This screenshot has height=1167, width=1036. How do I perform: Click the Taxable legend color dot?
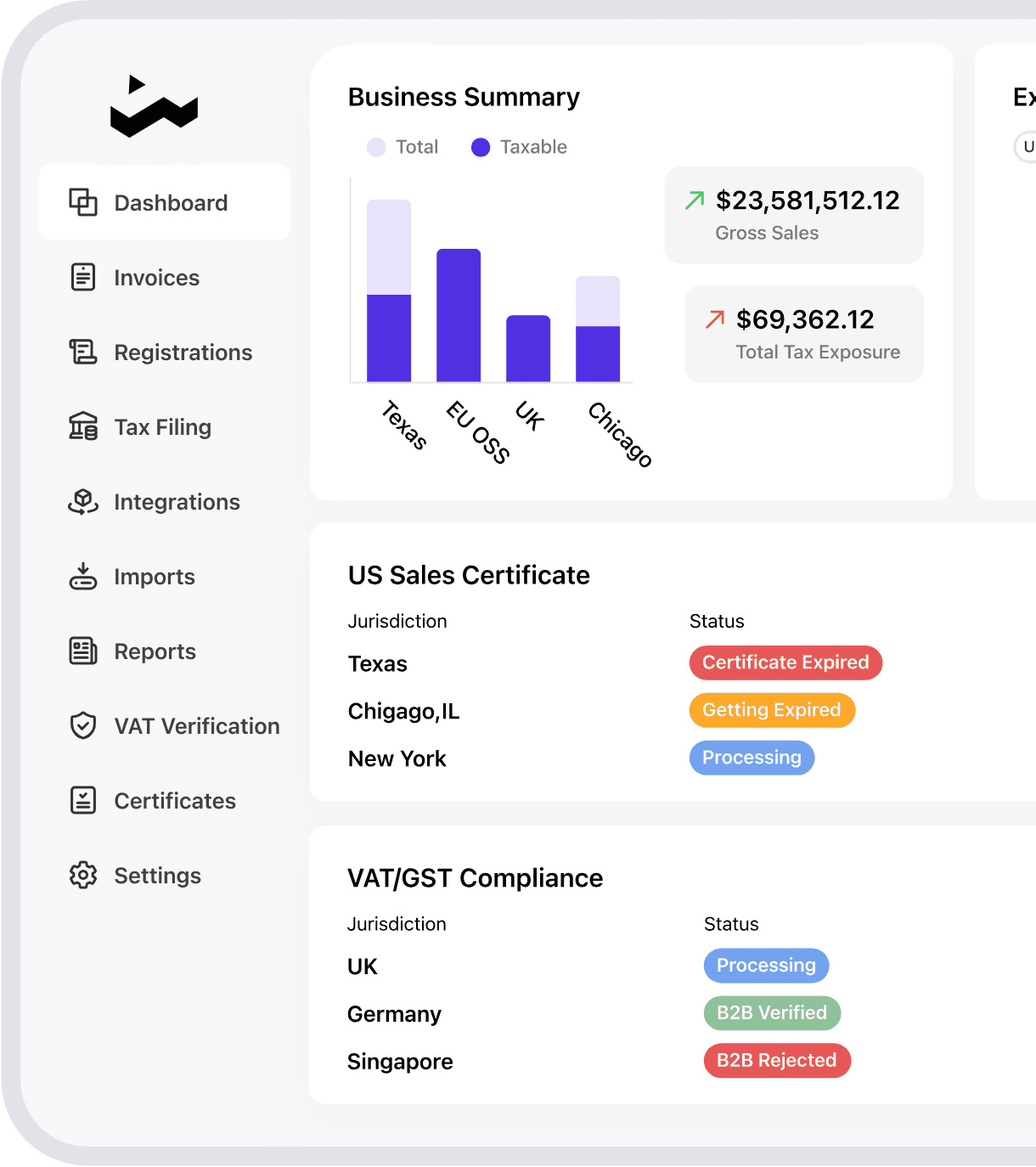[481, 147]
